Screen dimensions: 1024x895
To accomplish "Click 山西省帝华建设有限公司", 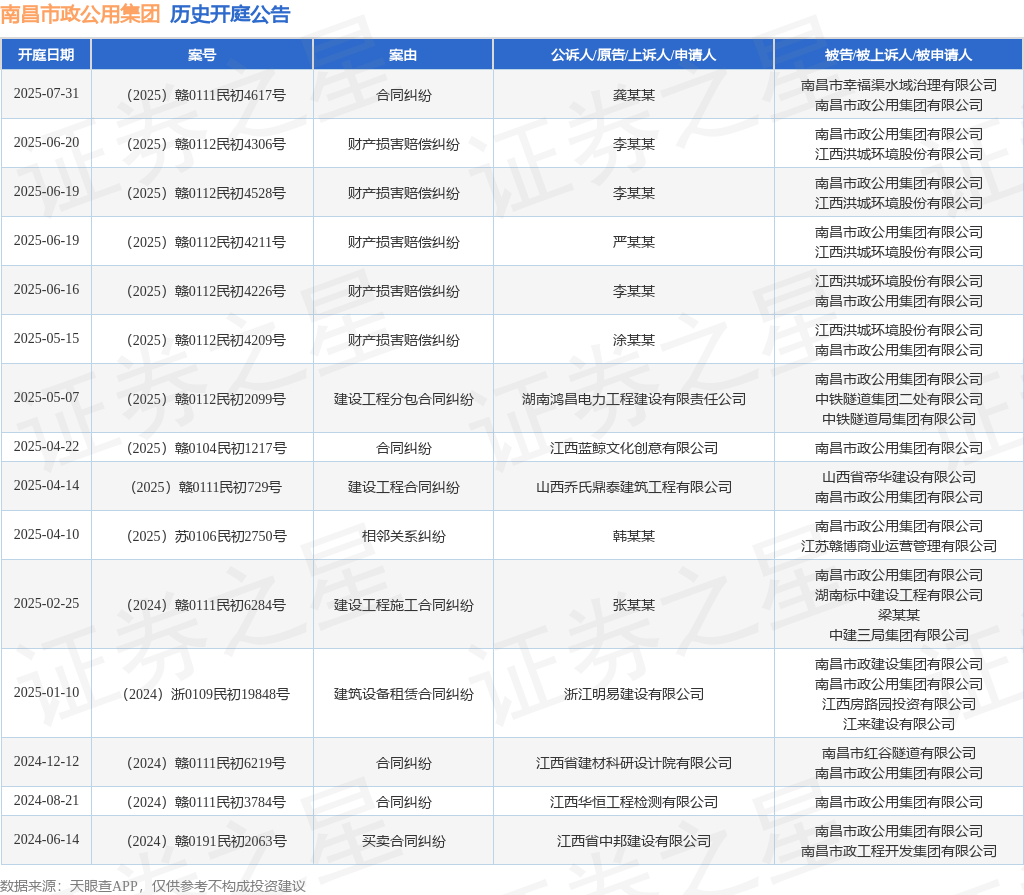I will (x=899, y=478).
